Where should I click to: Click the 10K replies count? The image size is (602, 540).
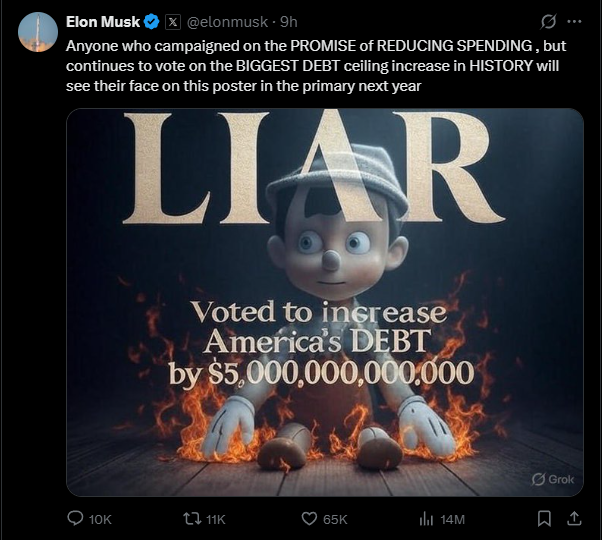click(100, 519)
